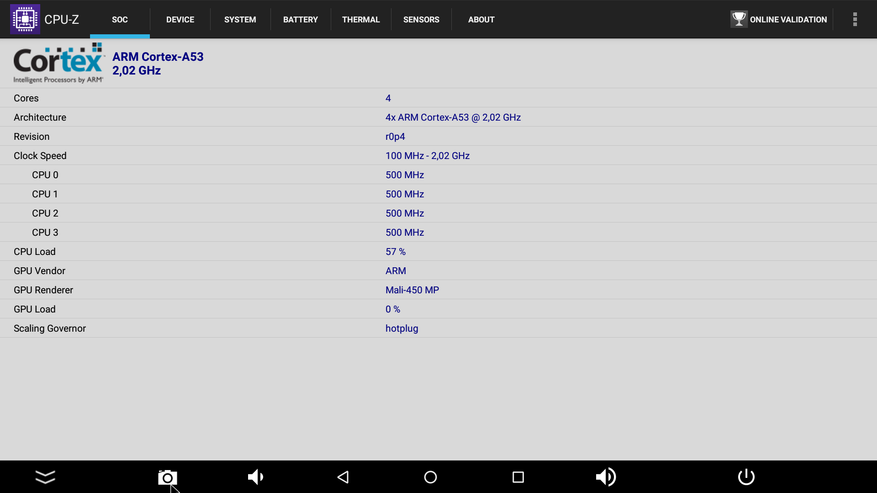The image size is (877, 493).
Task: Switch to the DEVICE tab
Action: pos(180,20)
